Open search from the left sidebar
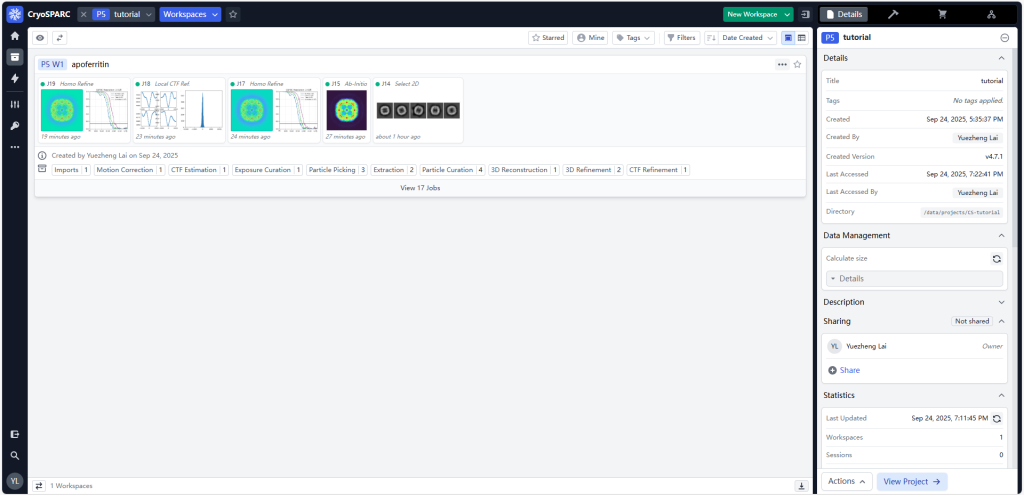The image size is (1024, 495). click(15, 455)
